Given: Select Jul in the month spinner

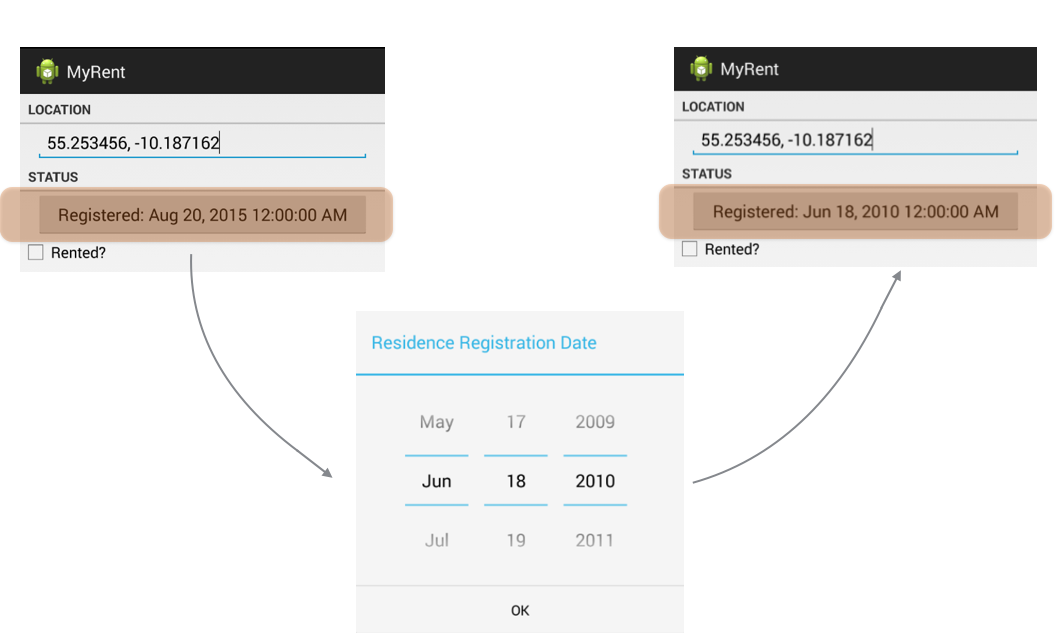Looking at the screenshot, I should pos(436,540).
